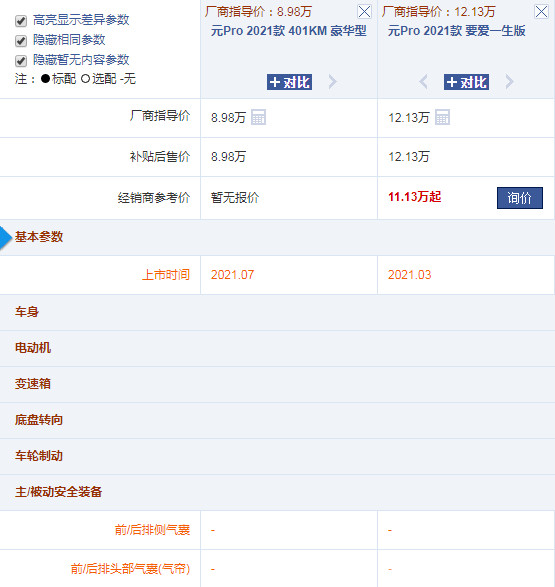Toggle 高亮显示差异参数 checkbox
Screen dimensions: 555x587
point(21,21)
